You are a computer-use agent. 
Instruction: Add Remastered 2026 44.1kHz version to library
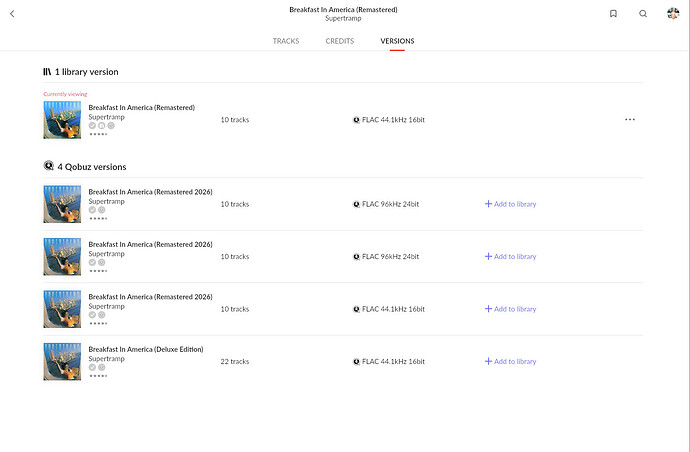[510, 309]
